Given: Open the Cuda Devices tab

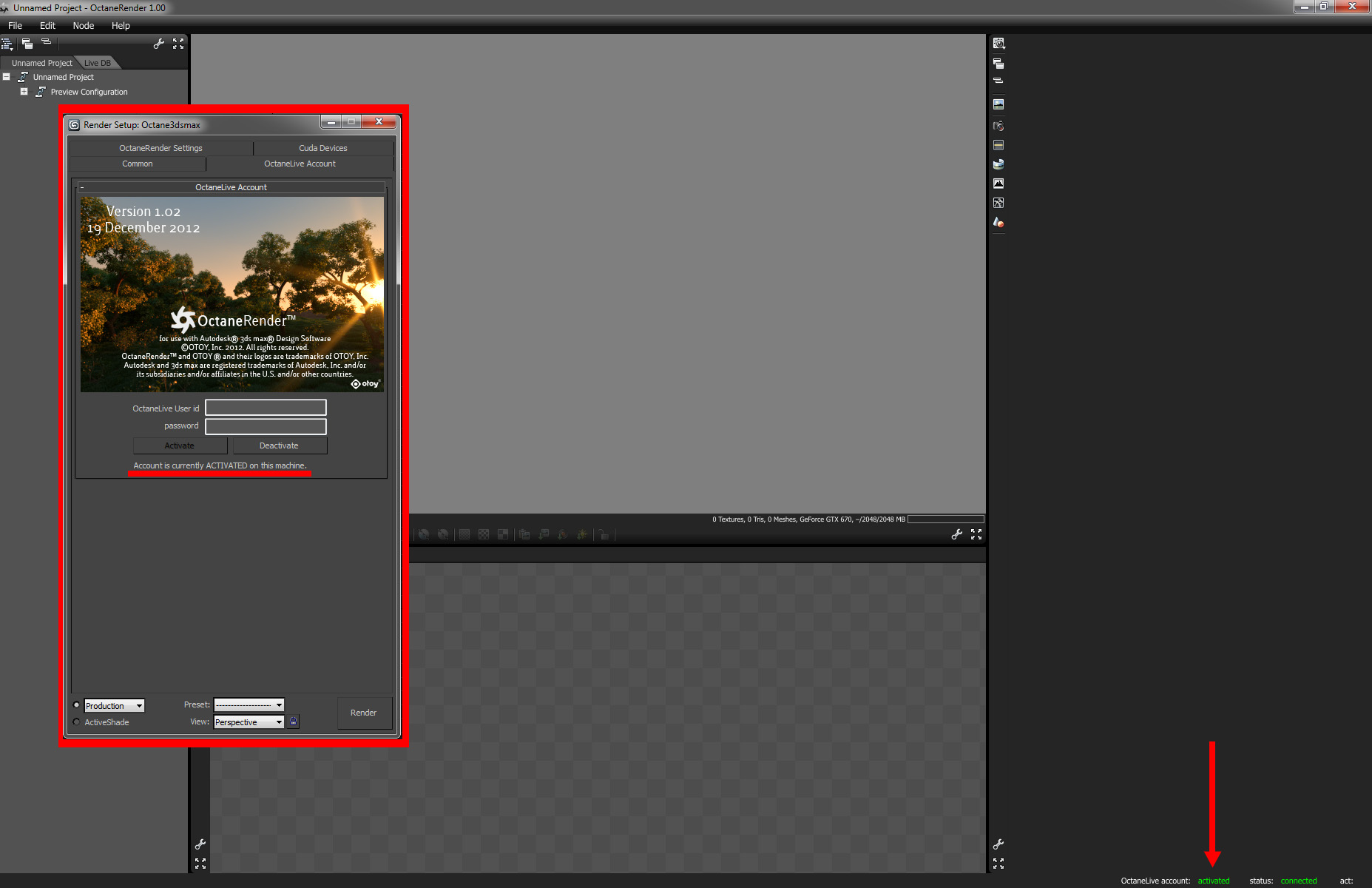Looking at the screenshot, I should click(x=323, y=148).
